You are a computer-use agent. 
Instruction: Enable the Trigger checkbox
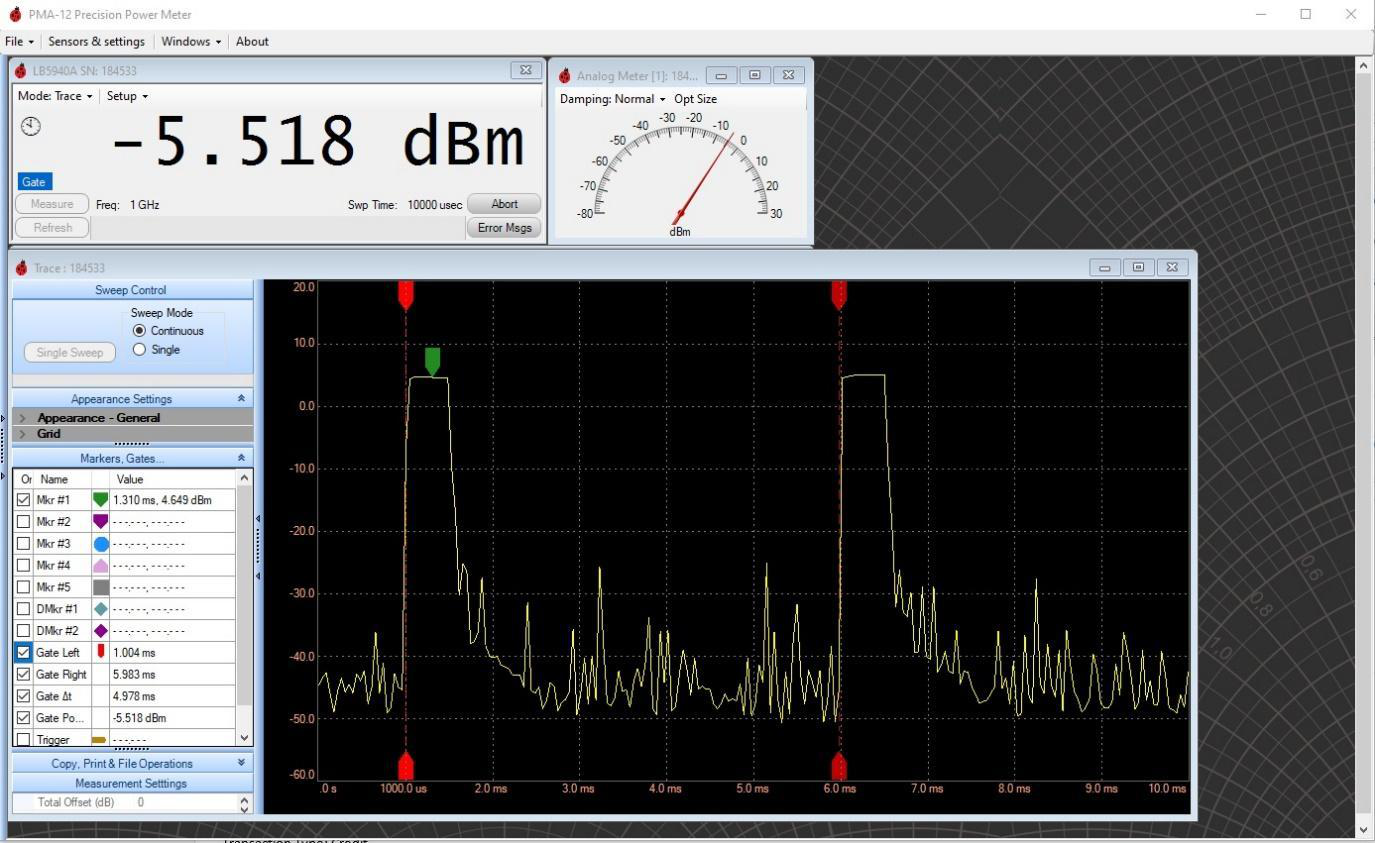pyautogui.click(x=24, y=739)
